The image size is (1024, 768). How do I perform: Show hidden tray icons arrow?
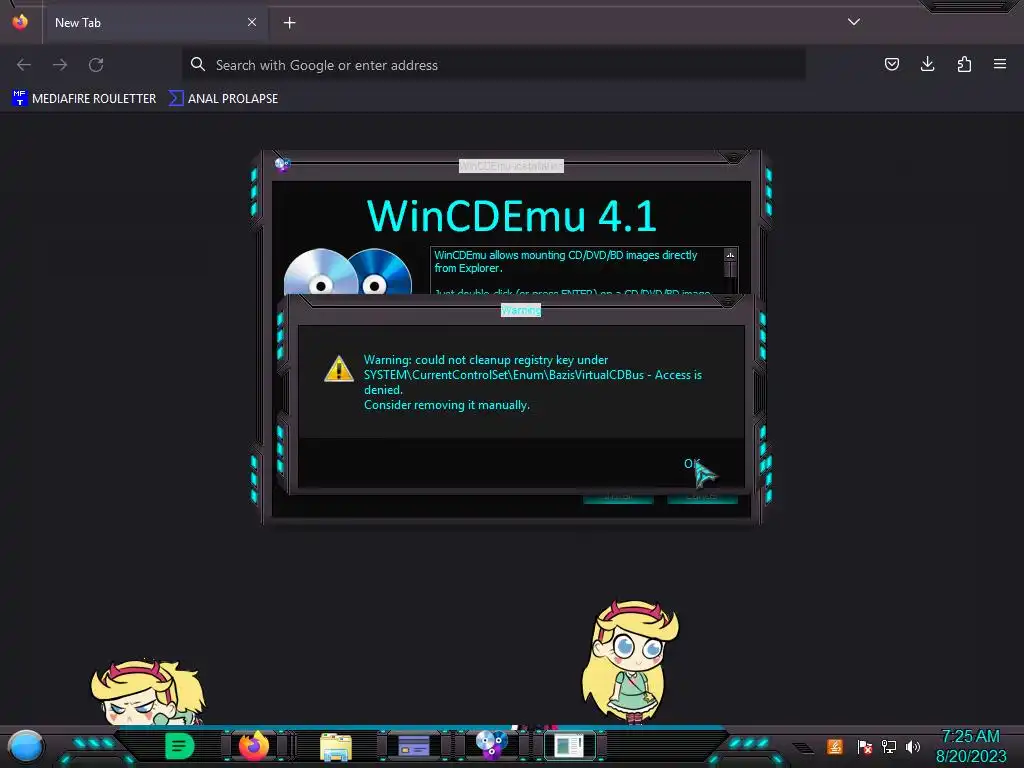pos(803,748)
